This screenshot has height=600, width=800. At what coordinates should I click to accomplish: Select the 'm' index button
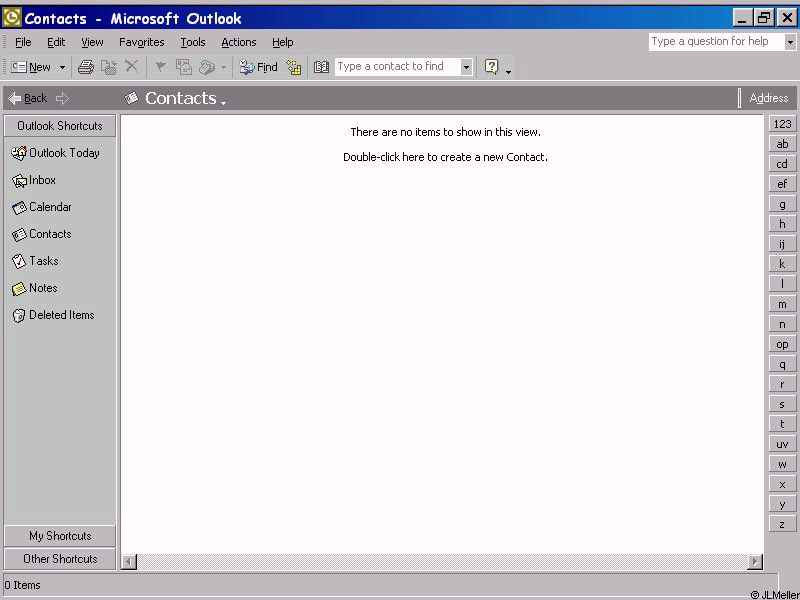[782, 304]
